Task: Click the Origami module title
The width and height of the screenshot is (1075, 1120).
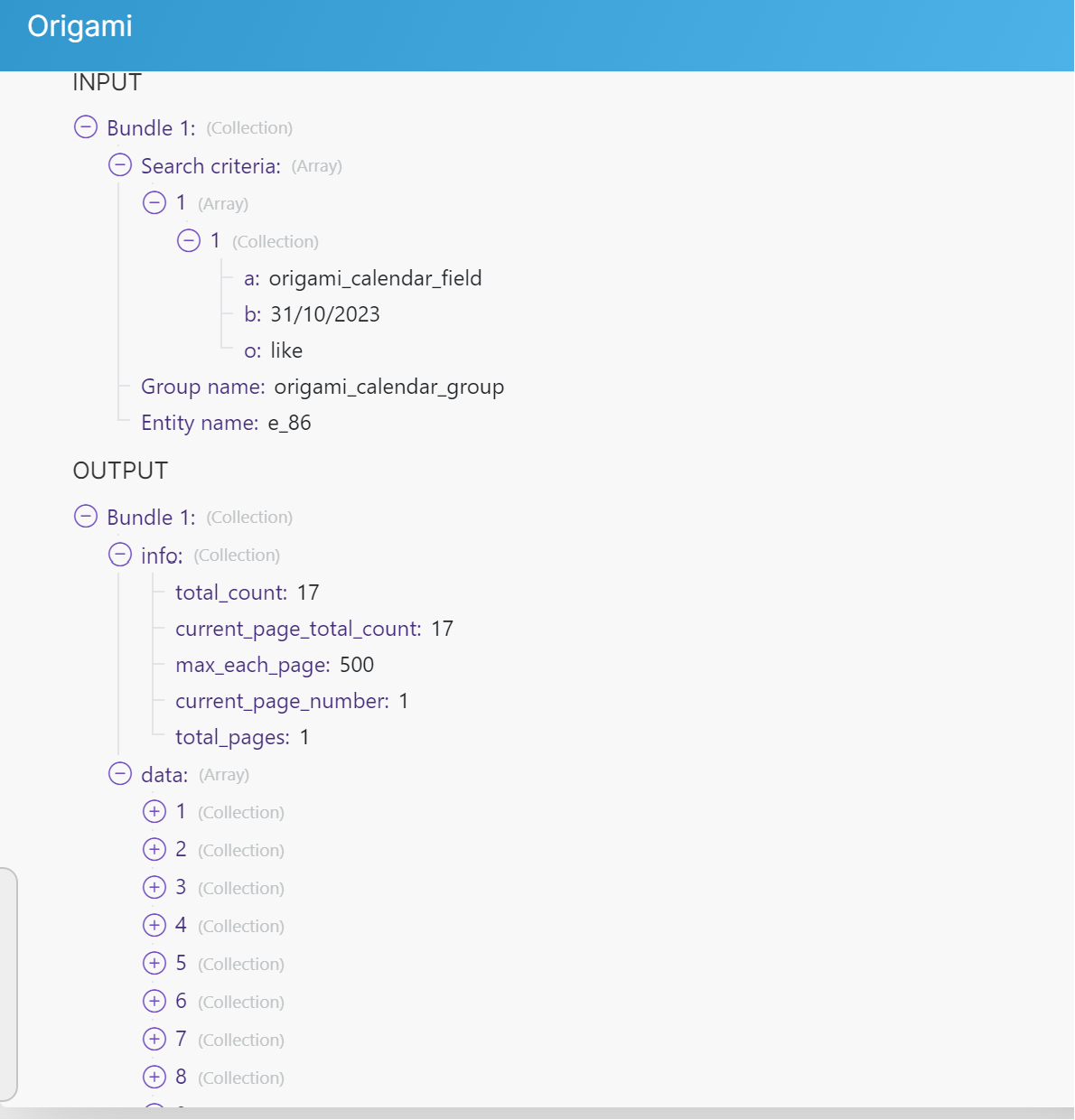Action: [80, 26]
